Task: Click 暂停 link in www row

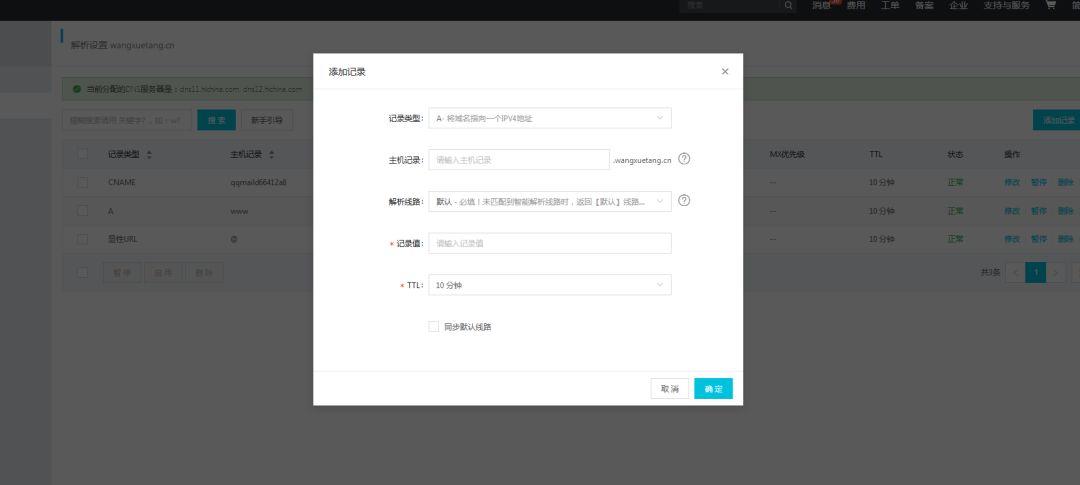Action: click(x=1039, y=211)
